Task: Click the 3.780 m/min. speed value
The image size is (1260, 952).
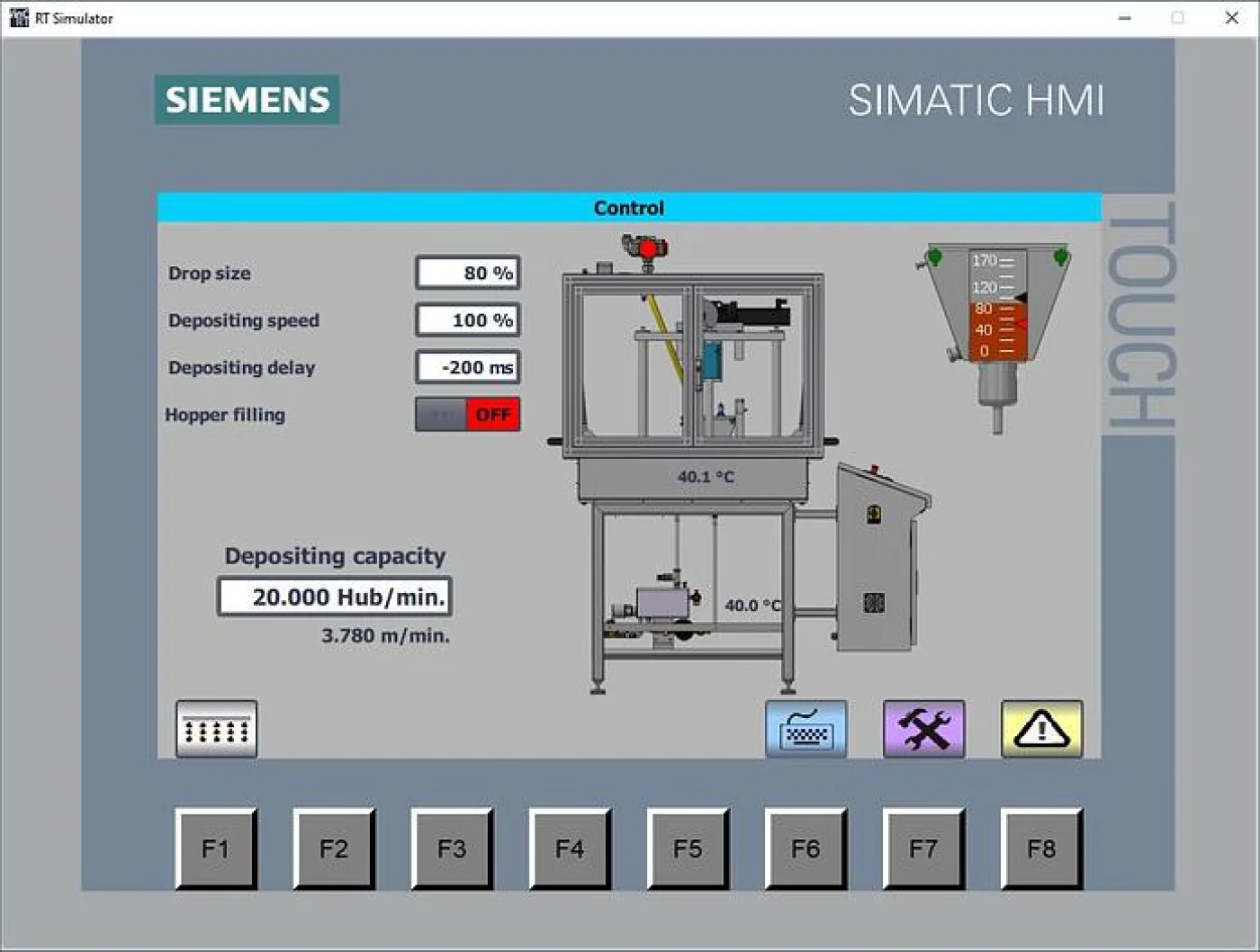Action: coord(385,635)
